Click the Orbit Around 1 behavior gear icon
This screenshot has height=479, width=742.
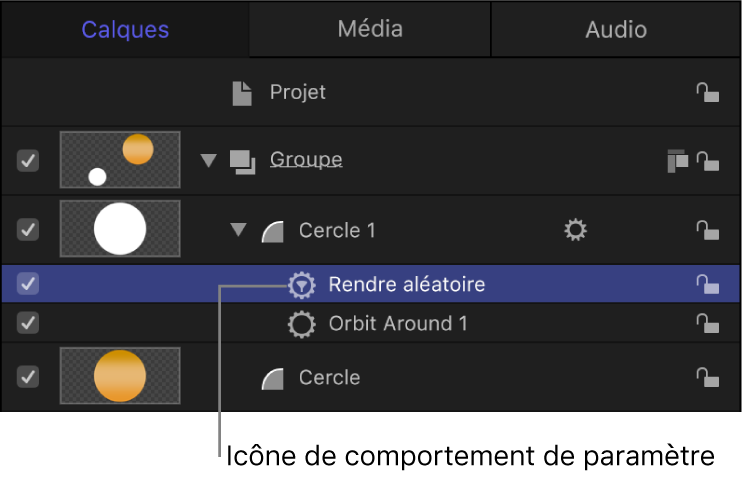pyautogui.click(x=299, y=324)
